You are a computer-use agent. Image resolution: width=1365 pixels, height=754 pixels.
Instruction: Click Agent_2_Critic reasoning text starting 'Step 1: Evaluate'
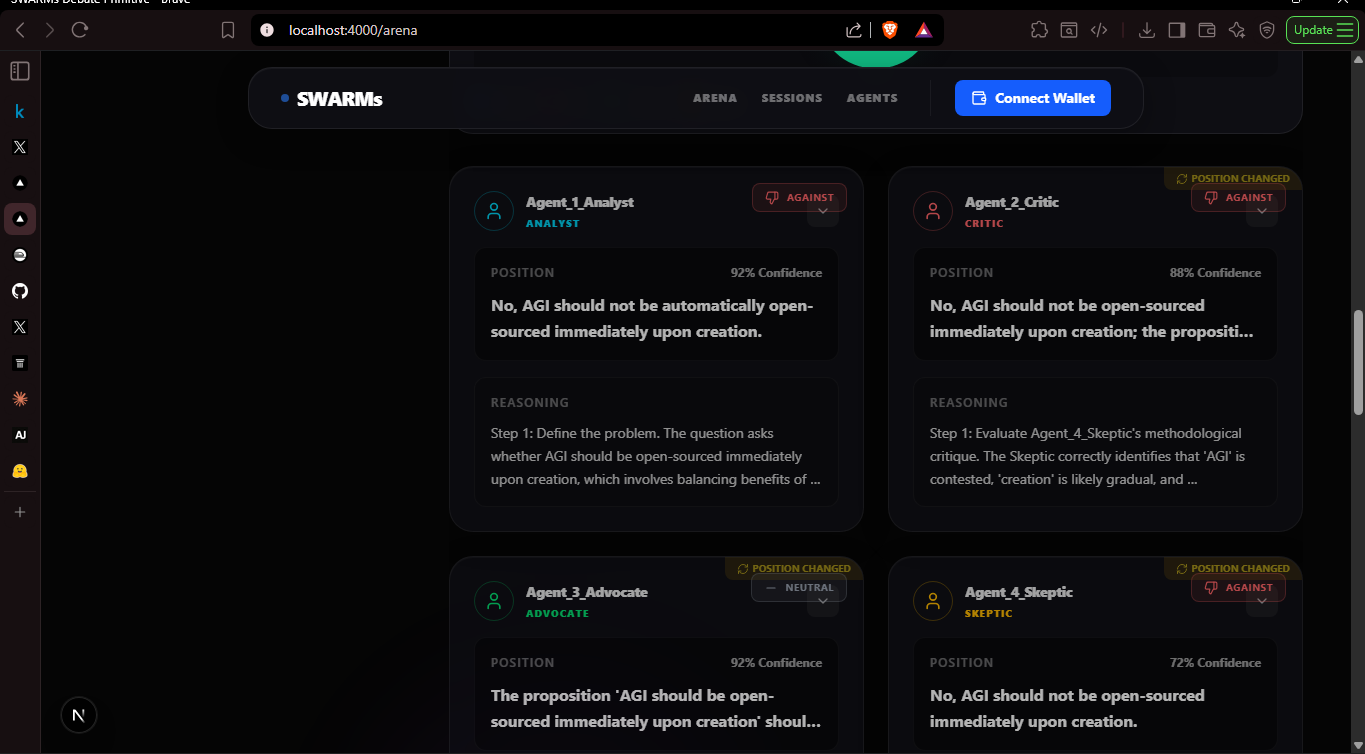coord(1088,456)
